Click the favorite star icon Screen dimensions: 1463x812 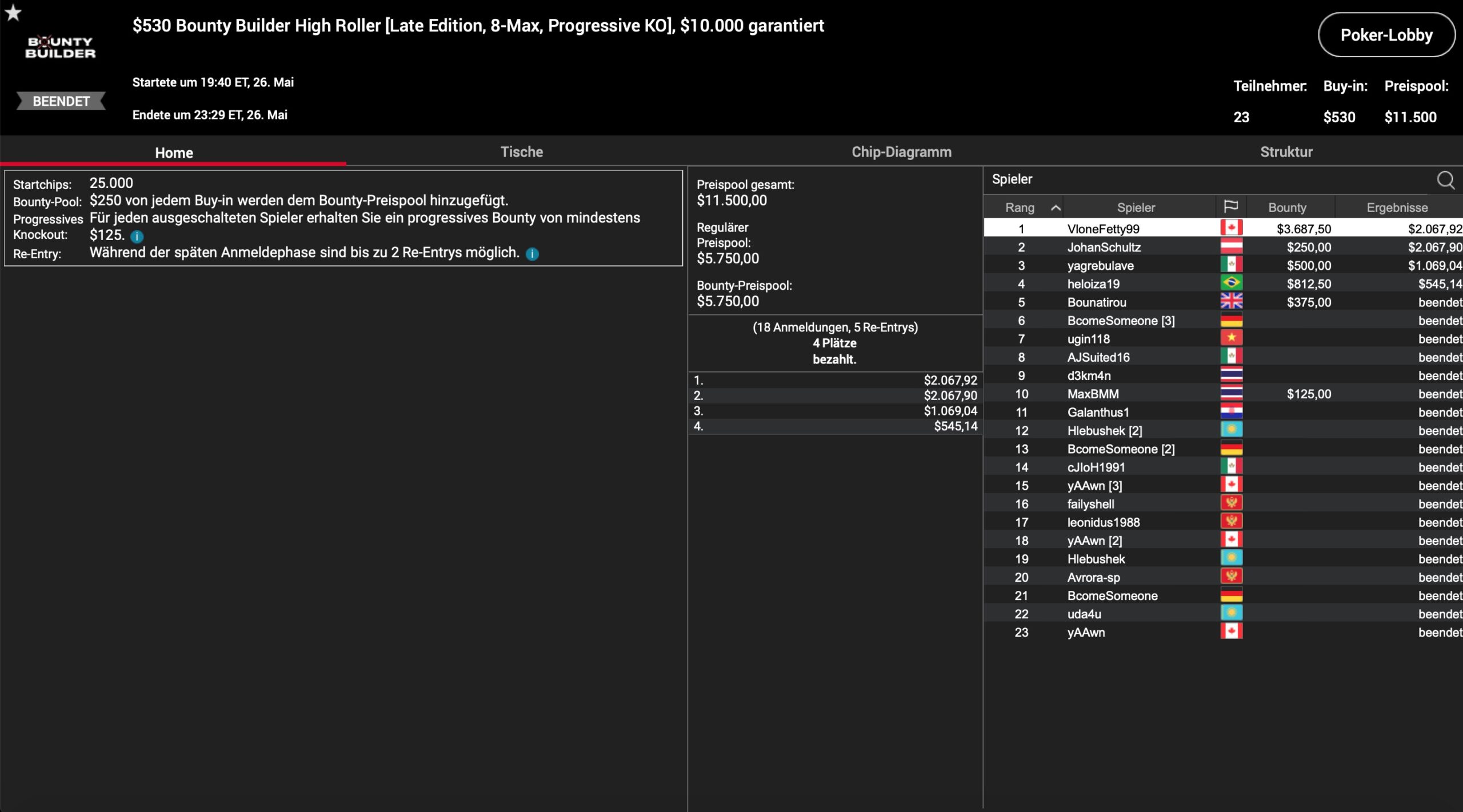pos(13,13)
